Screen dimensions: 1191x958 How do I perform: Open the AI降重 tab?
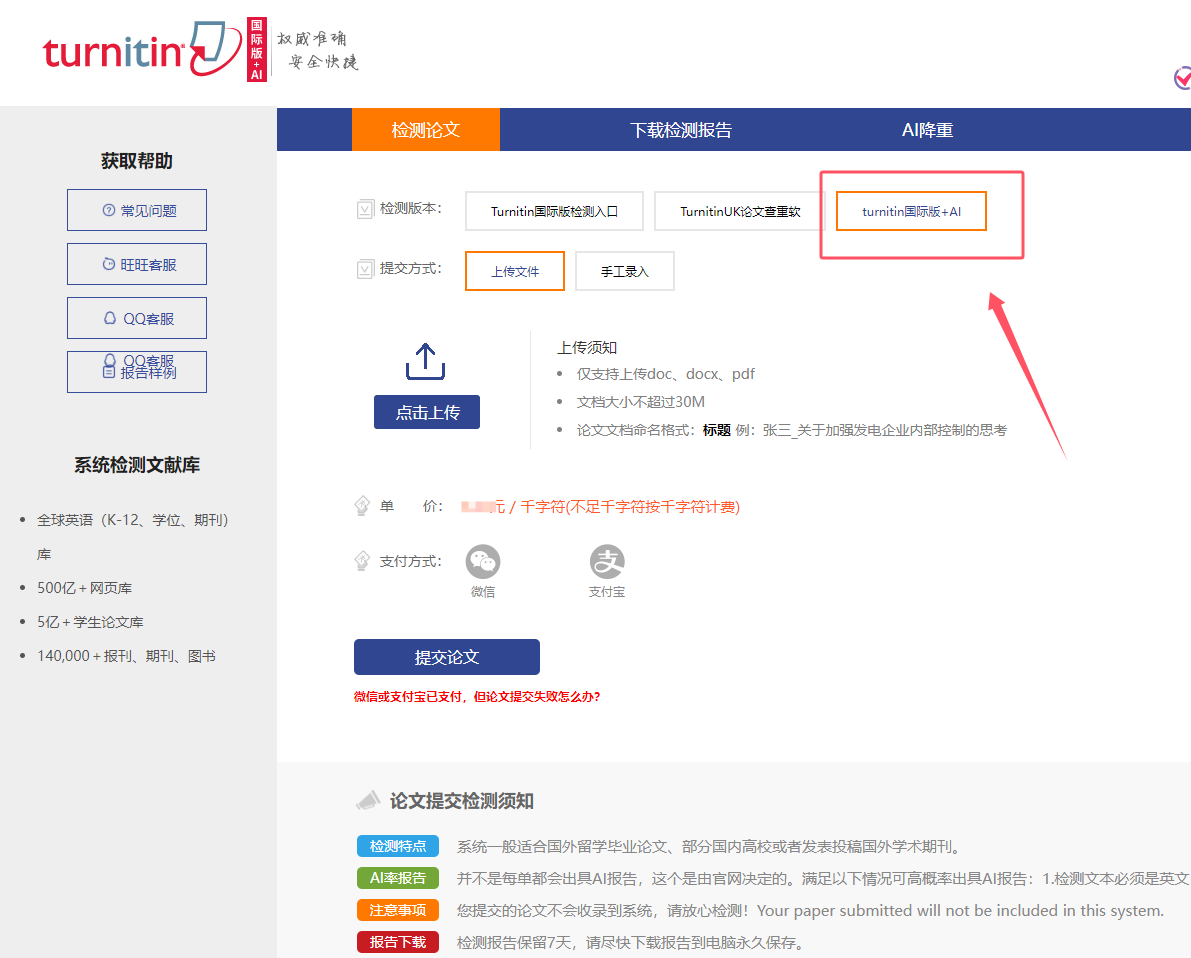point(927,130)
